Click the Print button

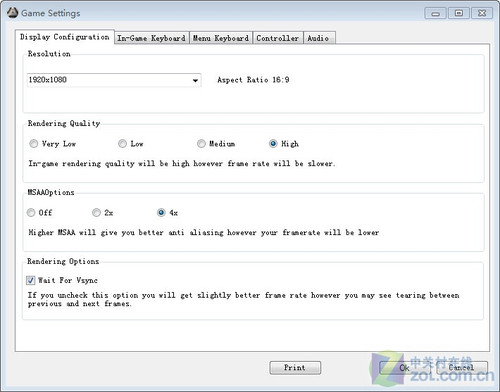[x=295, y=368]
